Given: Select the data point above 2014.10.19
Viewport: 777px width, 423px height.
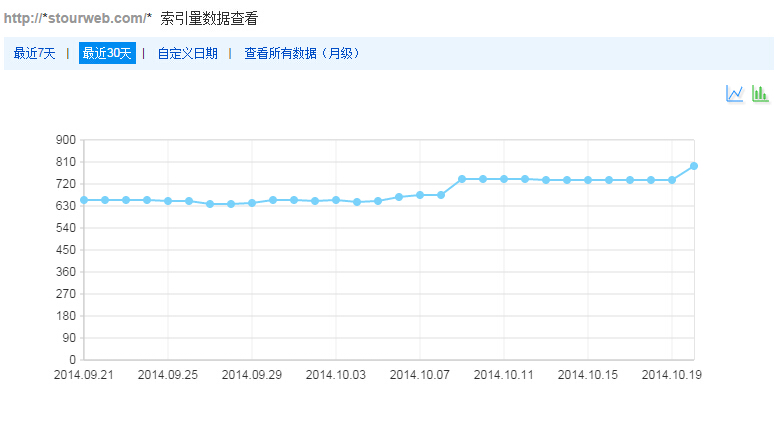Looking at the screenshot, I should click(672, 180).
